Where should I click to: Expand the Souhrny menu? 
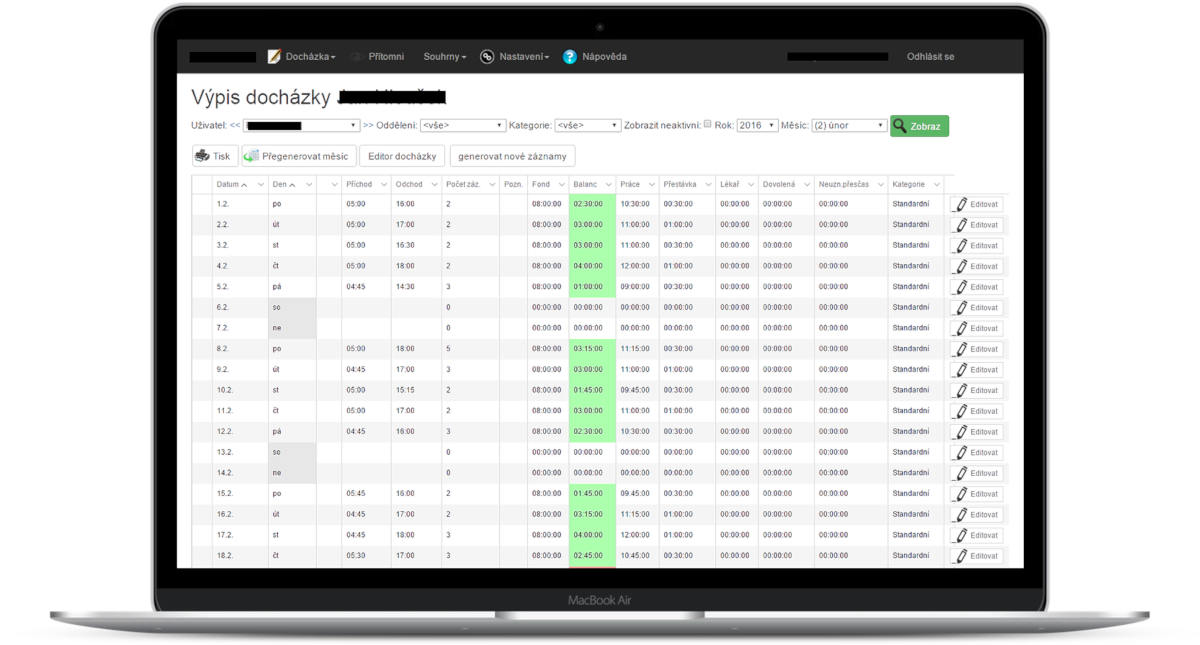point(445,57)
